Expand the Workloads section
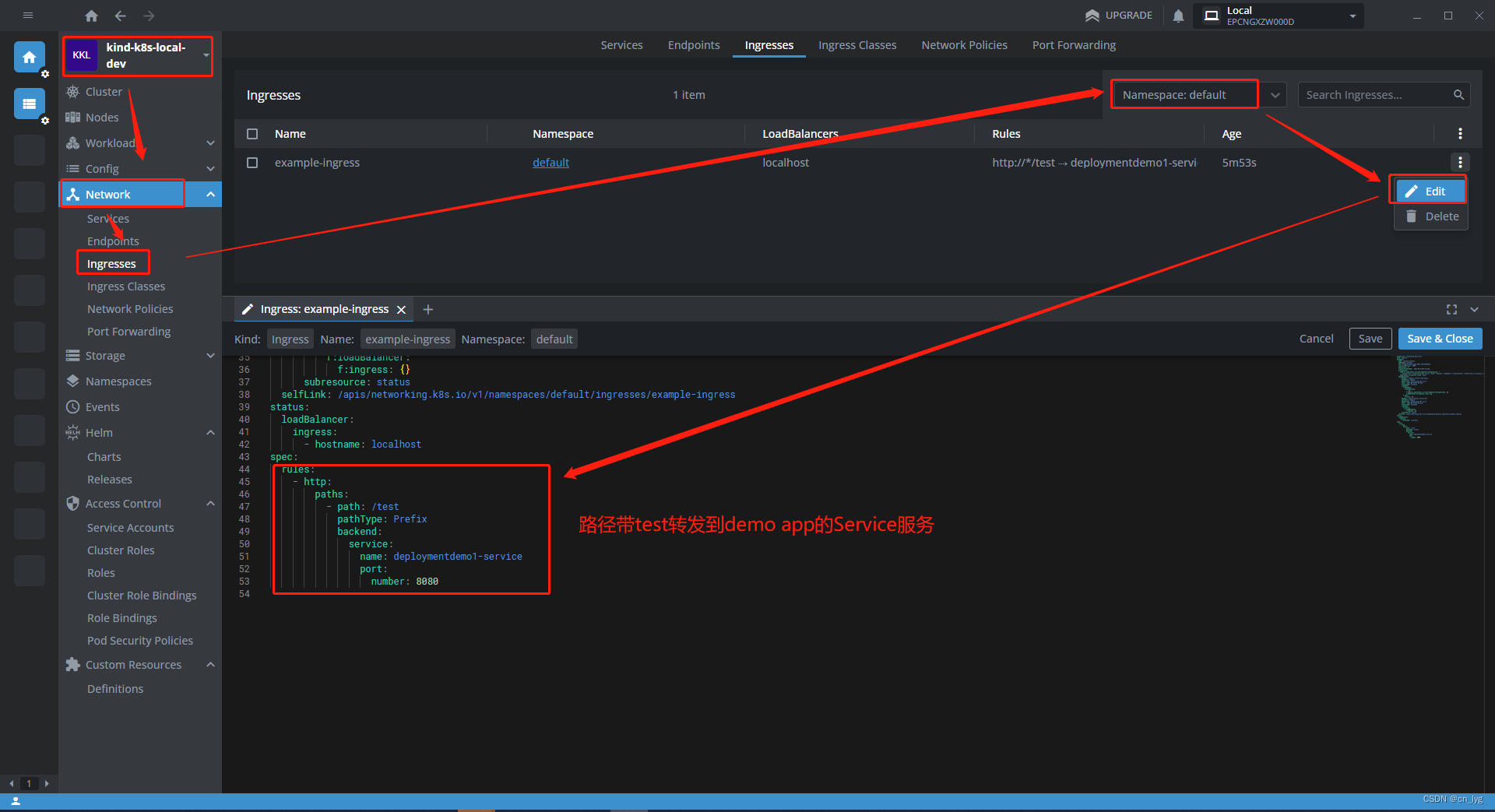1495x812 pixels. (210, 143)
